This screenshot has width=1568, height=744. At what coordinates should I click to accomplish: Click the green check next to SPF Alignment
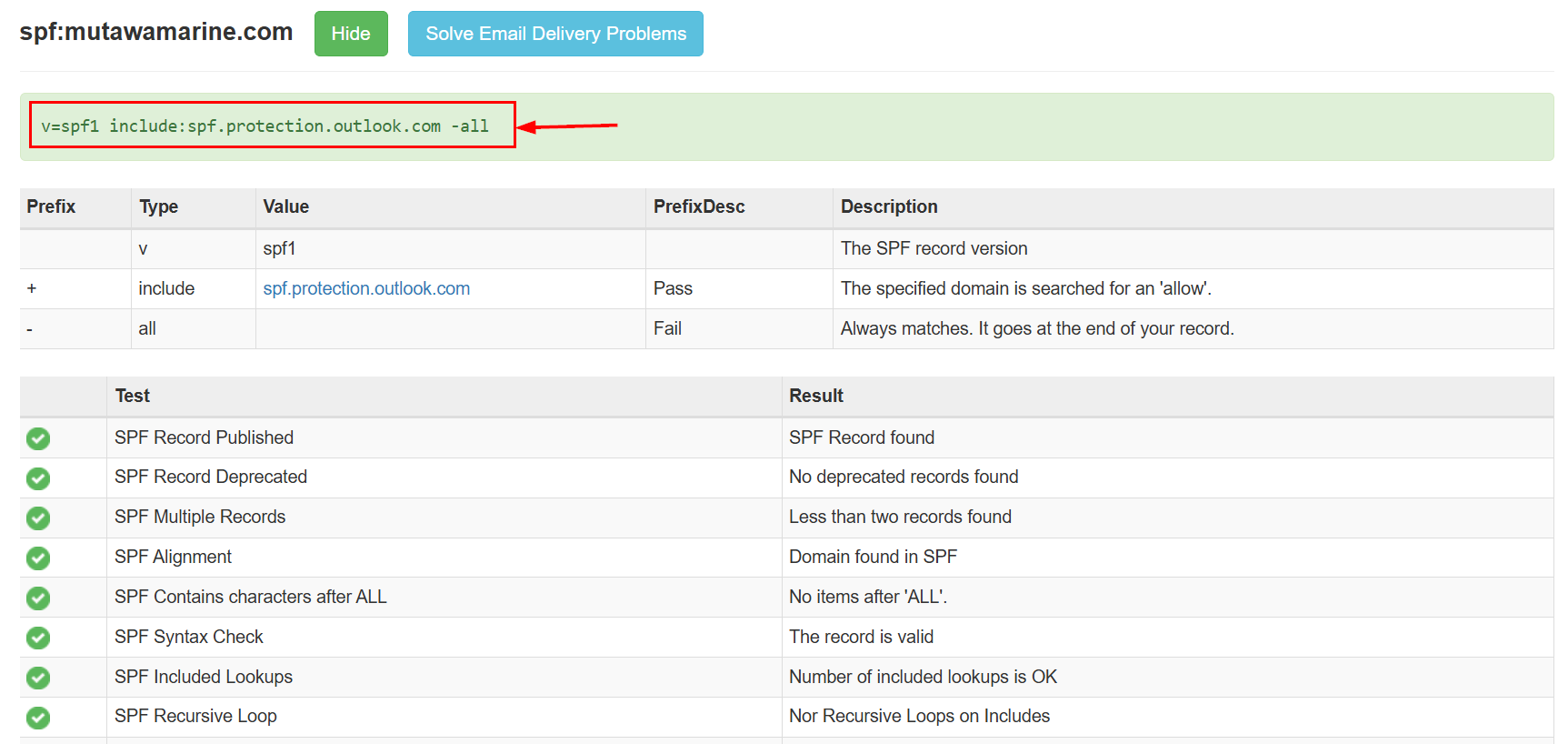(38, 558)
